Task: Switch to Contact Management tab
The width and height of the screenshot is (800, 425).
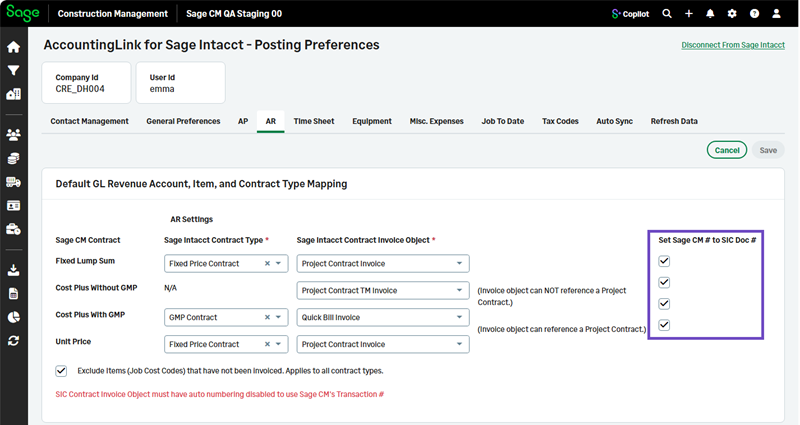Action: pyautogui.click(x=89, y=121)
